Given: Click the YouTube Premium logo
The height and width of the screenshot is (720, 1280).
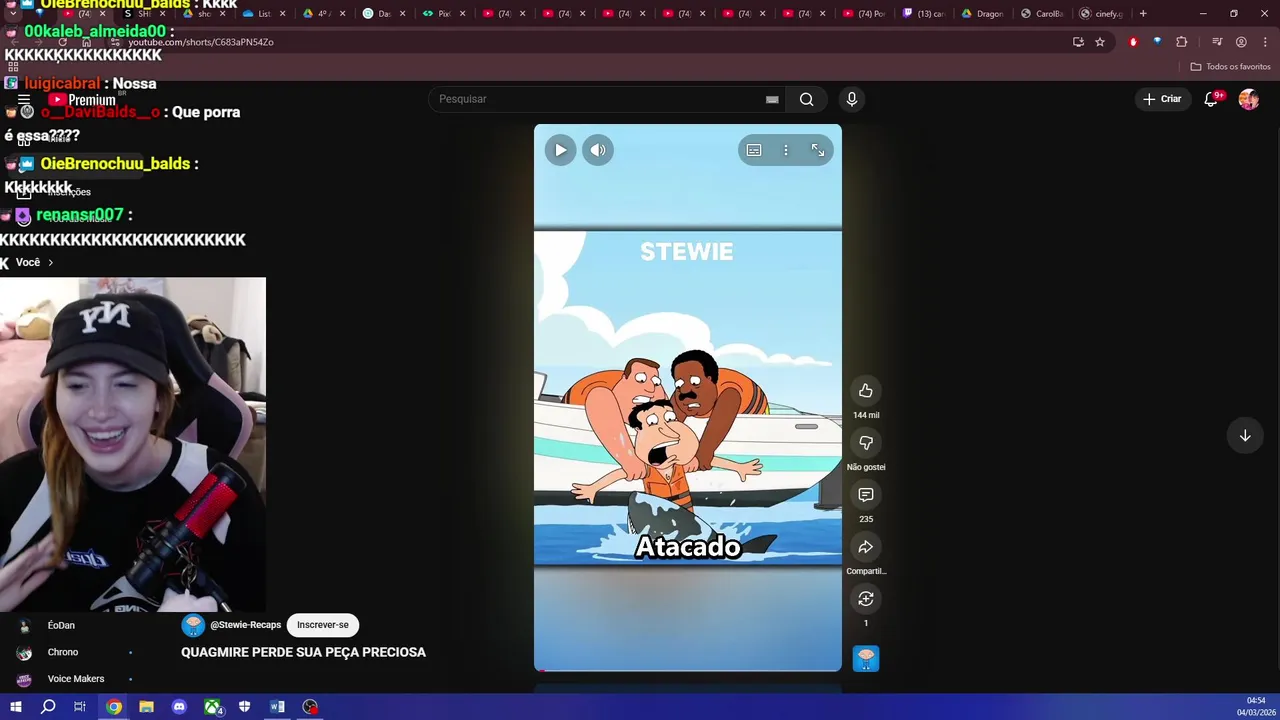Looking at the screenshot, I should (82, 100).
